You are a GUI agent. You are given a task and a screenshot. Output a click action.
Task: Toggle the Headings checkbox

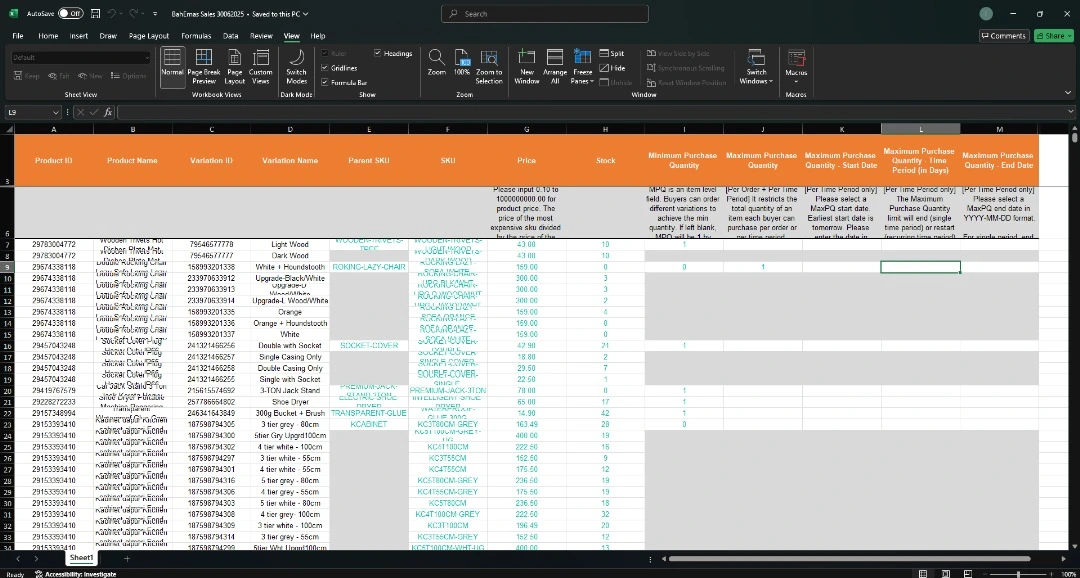point(378,53)
